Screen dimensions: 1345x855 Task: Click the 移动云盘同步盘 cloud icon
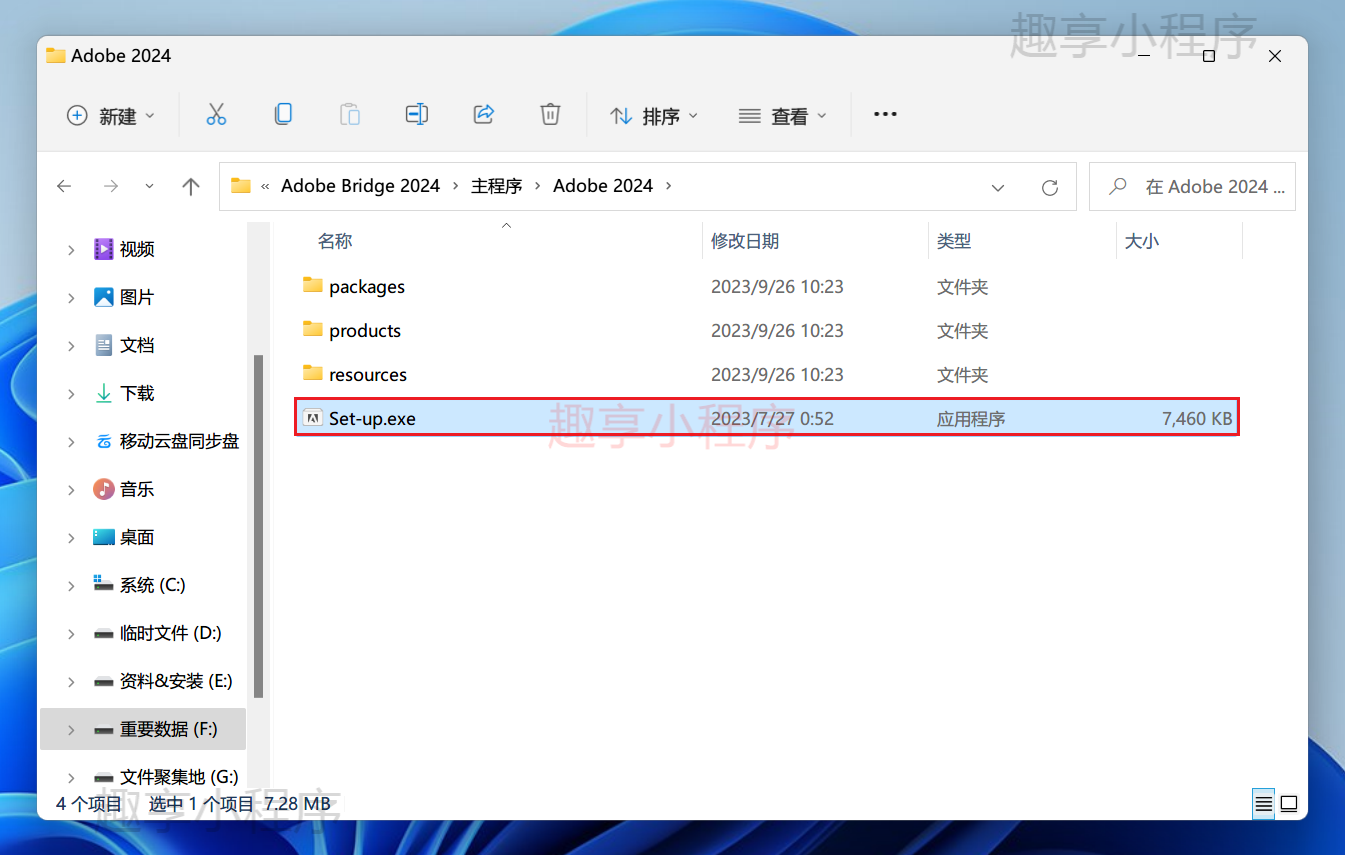pos(104,441)
